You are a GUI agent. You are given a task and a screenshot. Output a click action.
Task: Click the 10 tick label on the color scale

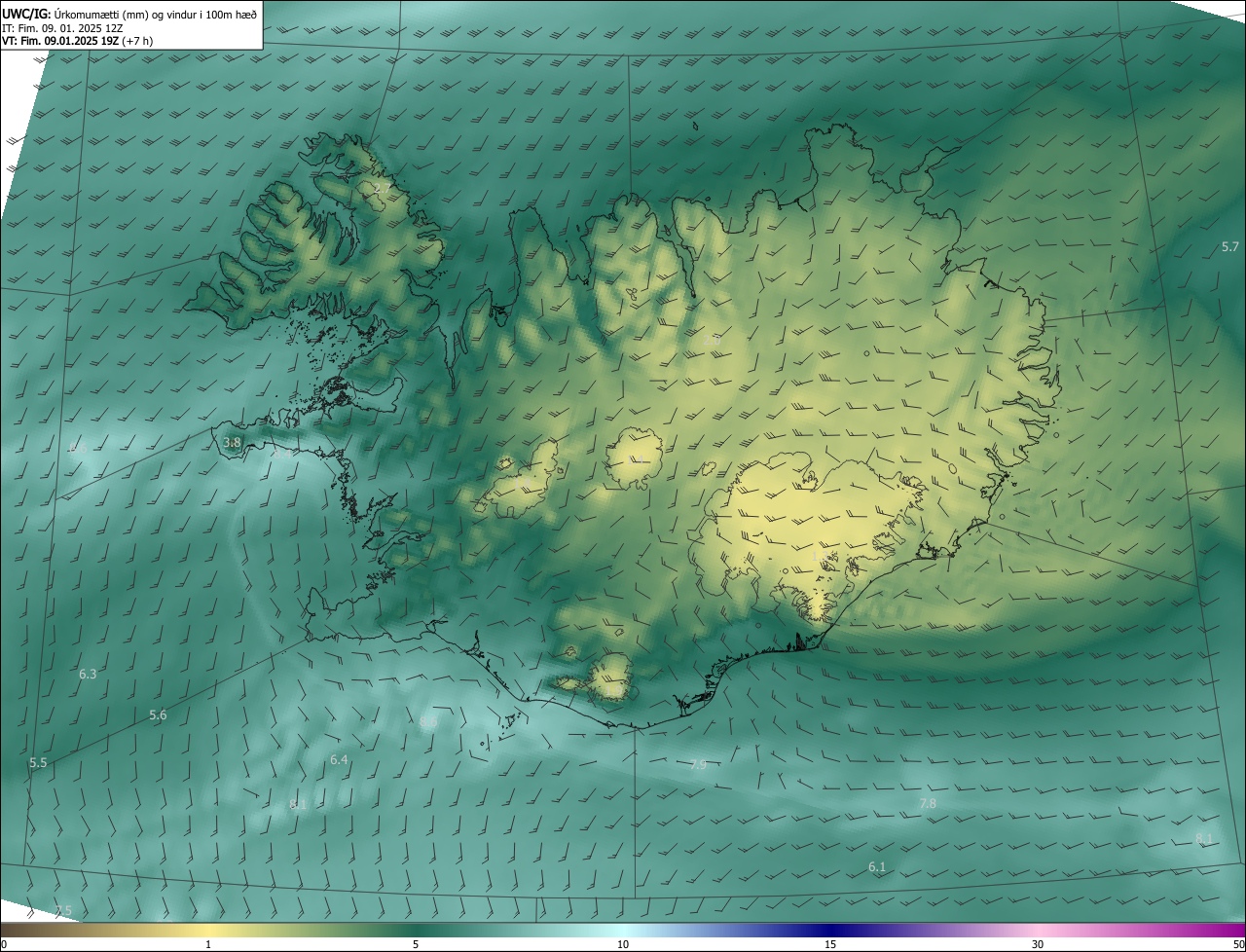(x=623, y=944)
